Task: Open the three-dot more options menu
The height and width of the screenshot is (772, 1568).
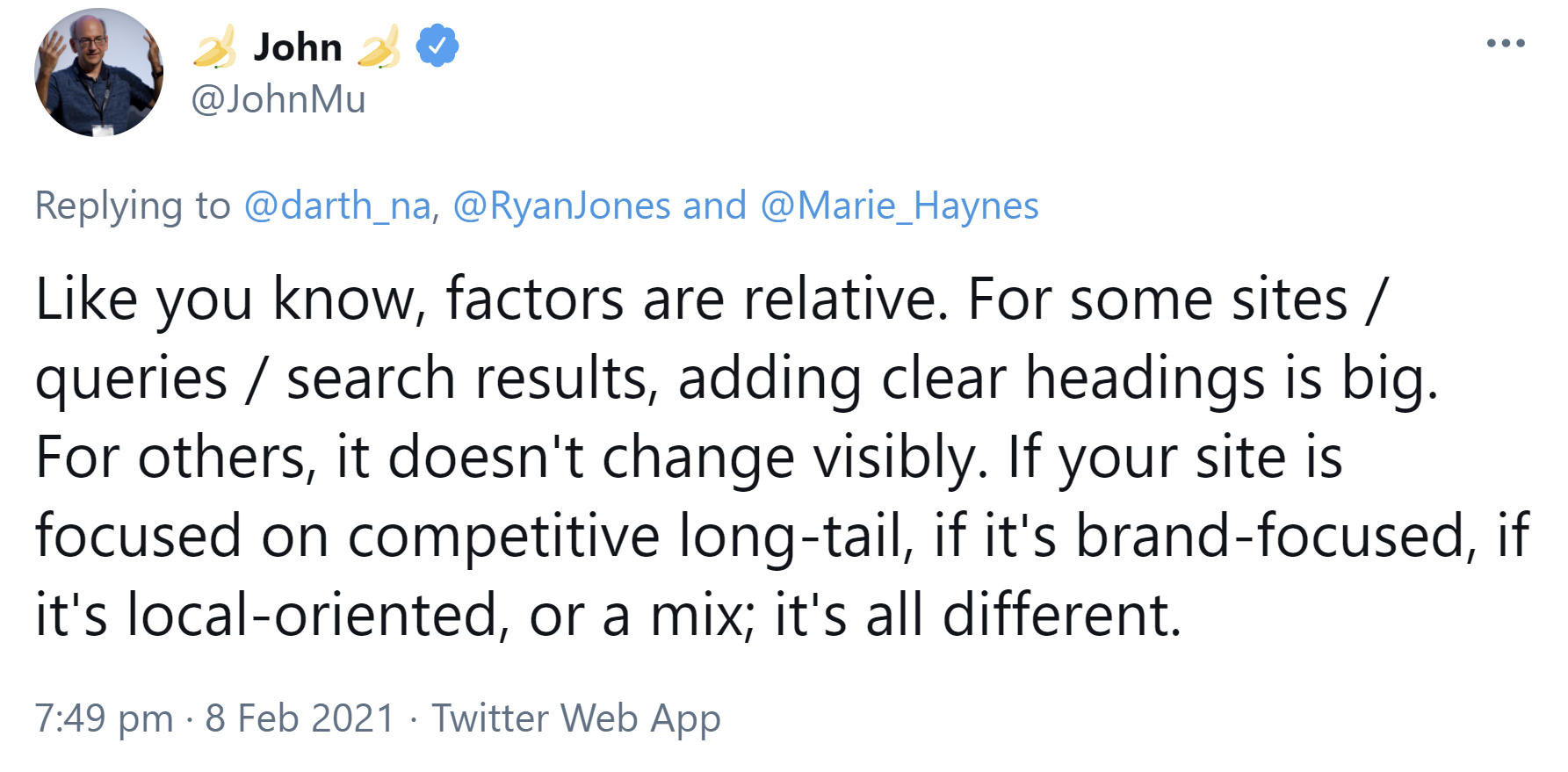Action: pyautogui.click(x=1506, y=43)
